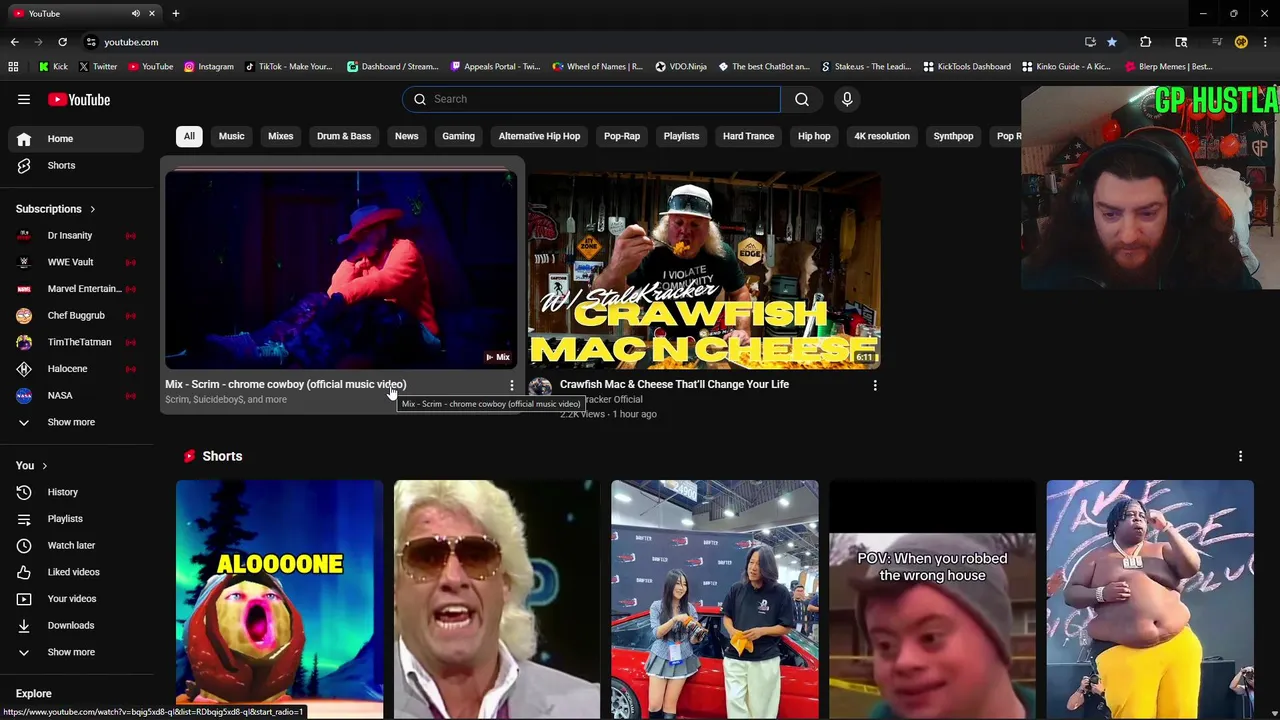
Task: Select the Synthpop filter chip
Action: pos(953,136)
